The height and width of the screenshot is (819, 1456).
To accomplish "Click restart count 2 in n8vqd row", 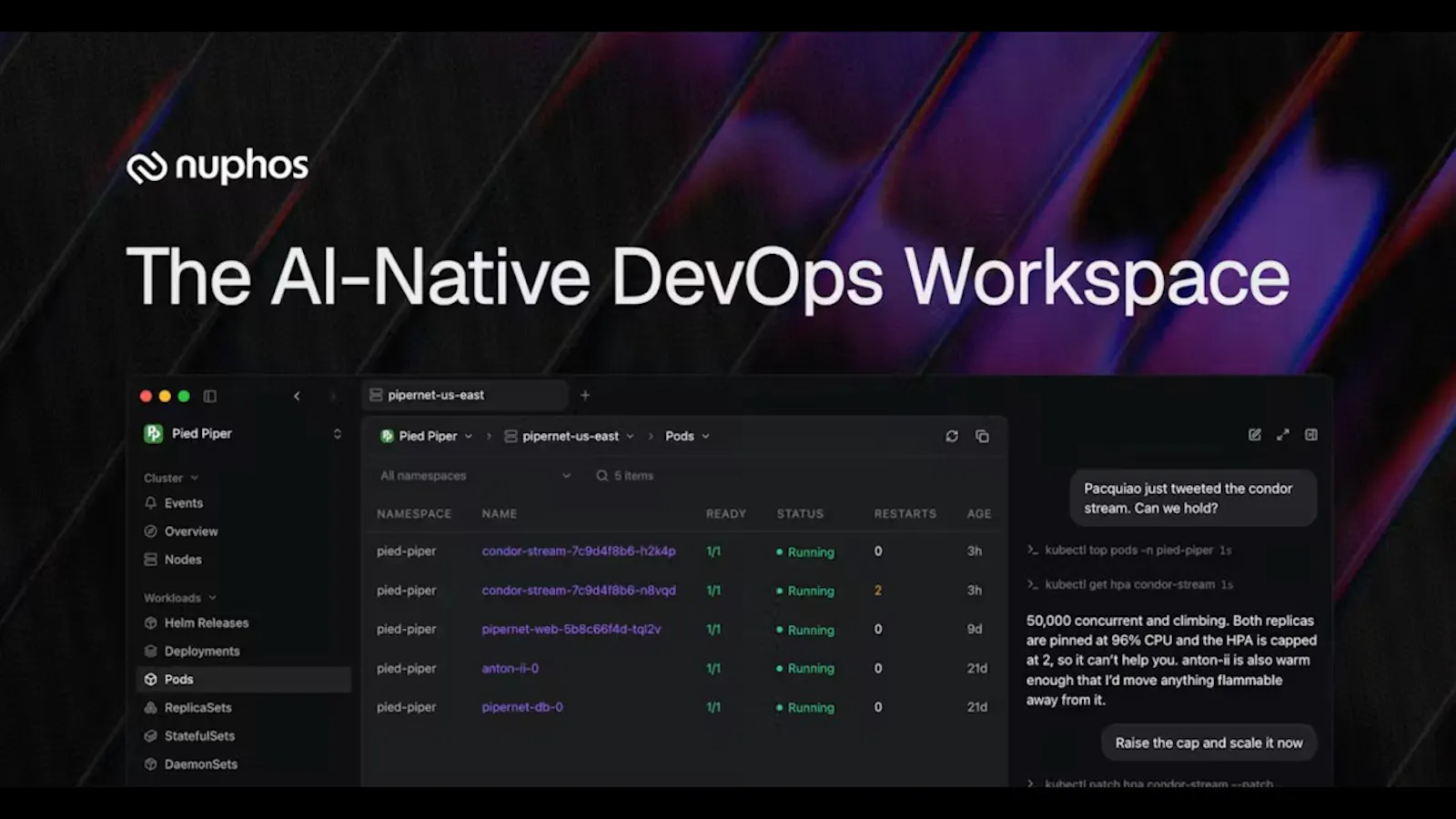I will tap(878, 591).
